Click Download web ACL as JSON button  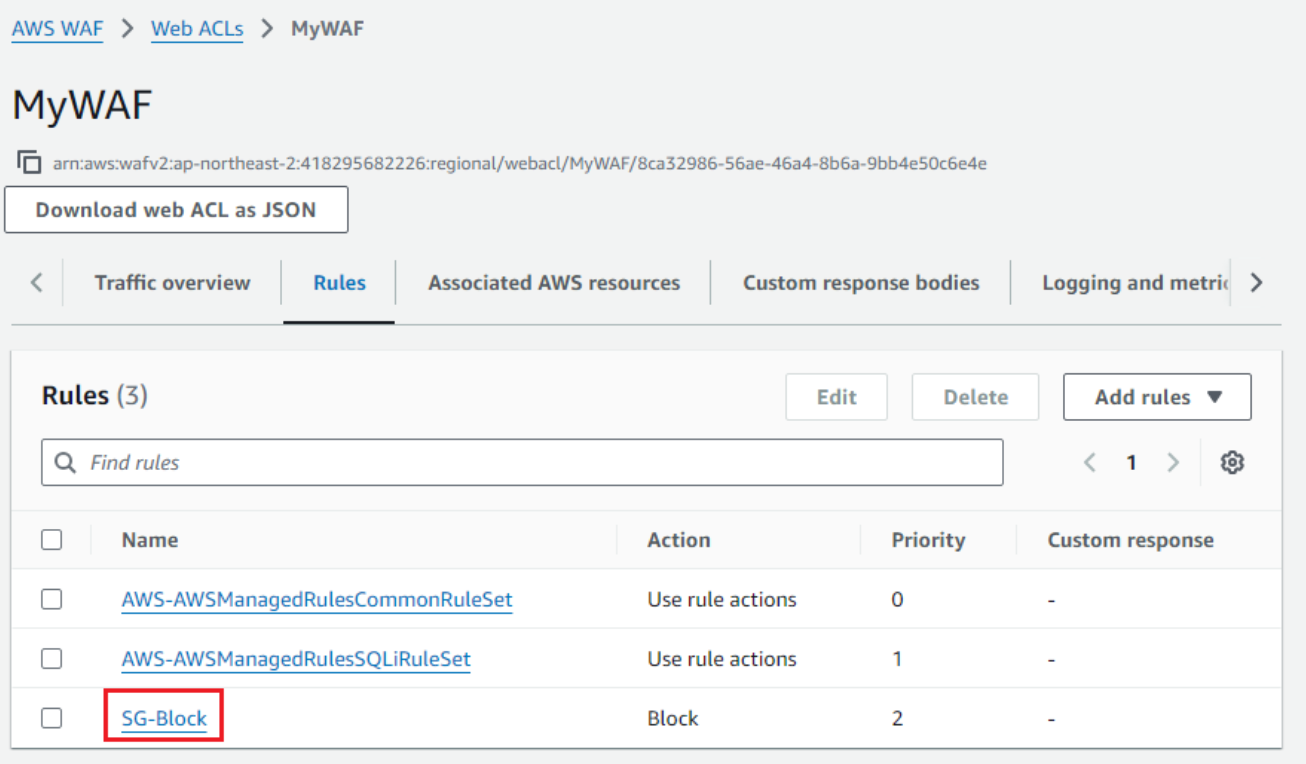(x=176, y=210)
